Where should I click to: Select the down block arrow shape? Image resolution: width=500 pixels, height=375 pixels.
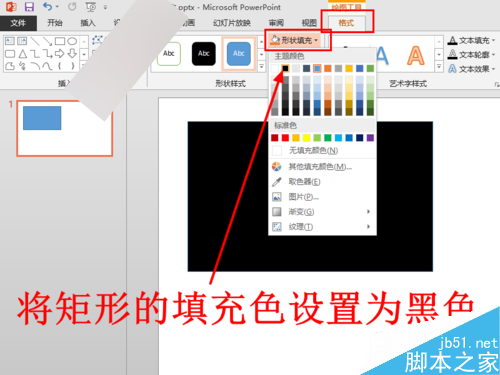click(x=72, y=54)
